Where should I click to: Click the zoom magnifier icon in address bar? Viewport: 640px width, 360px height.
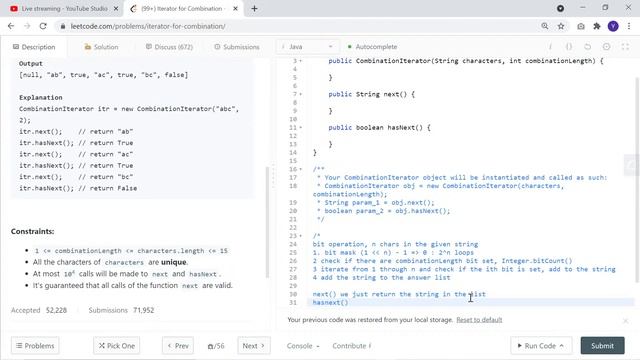(x=544, y=26)
